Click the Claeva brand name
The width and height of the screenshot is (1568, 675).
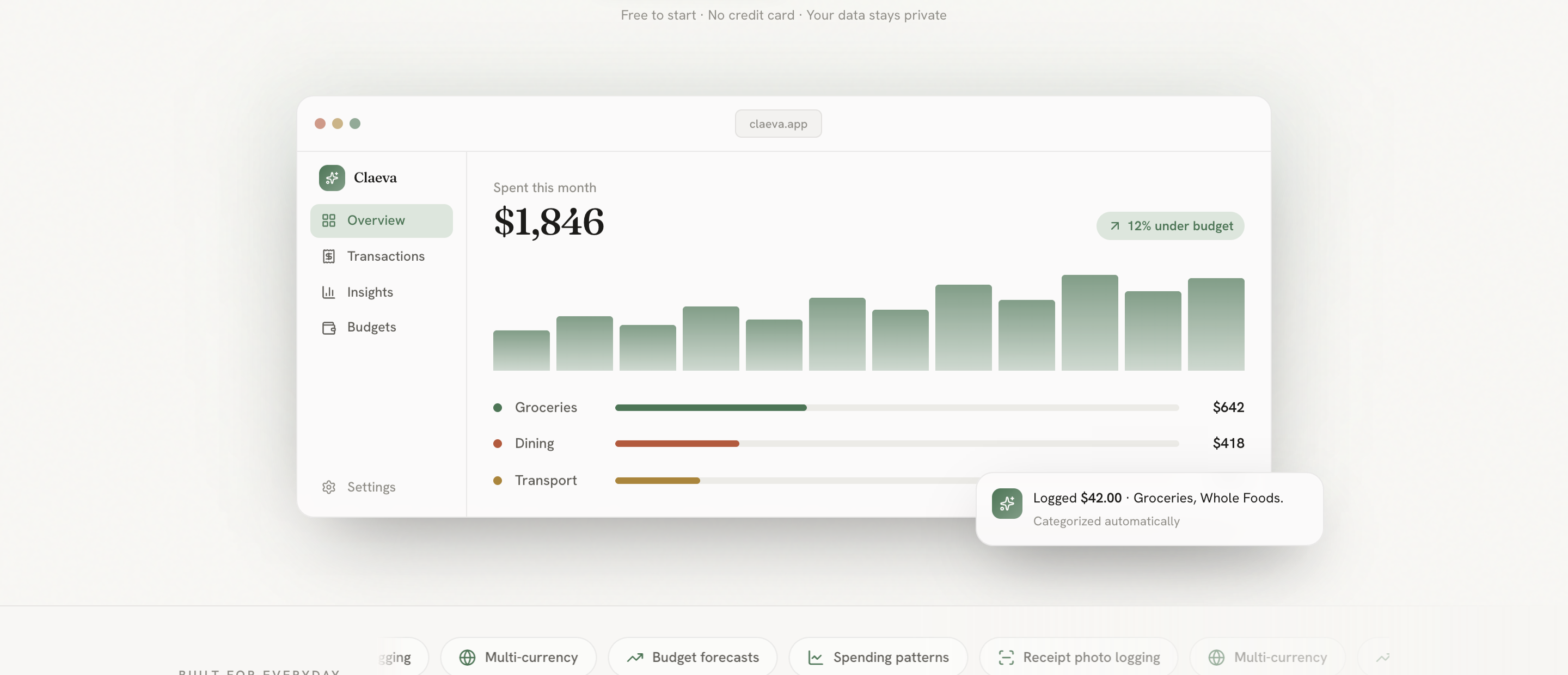coord(375,177)
